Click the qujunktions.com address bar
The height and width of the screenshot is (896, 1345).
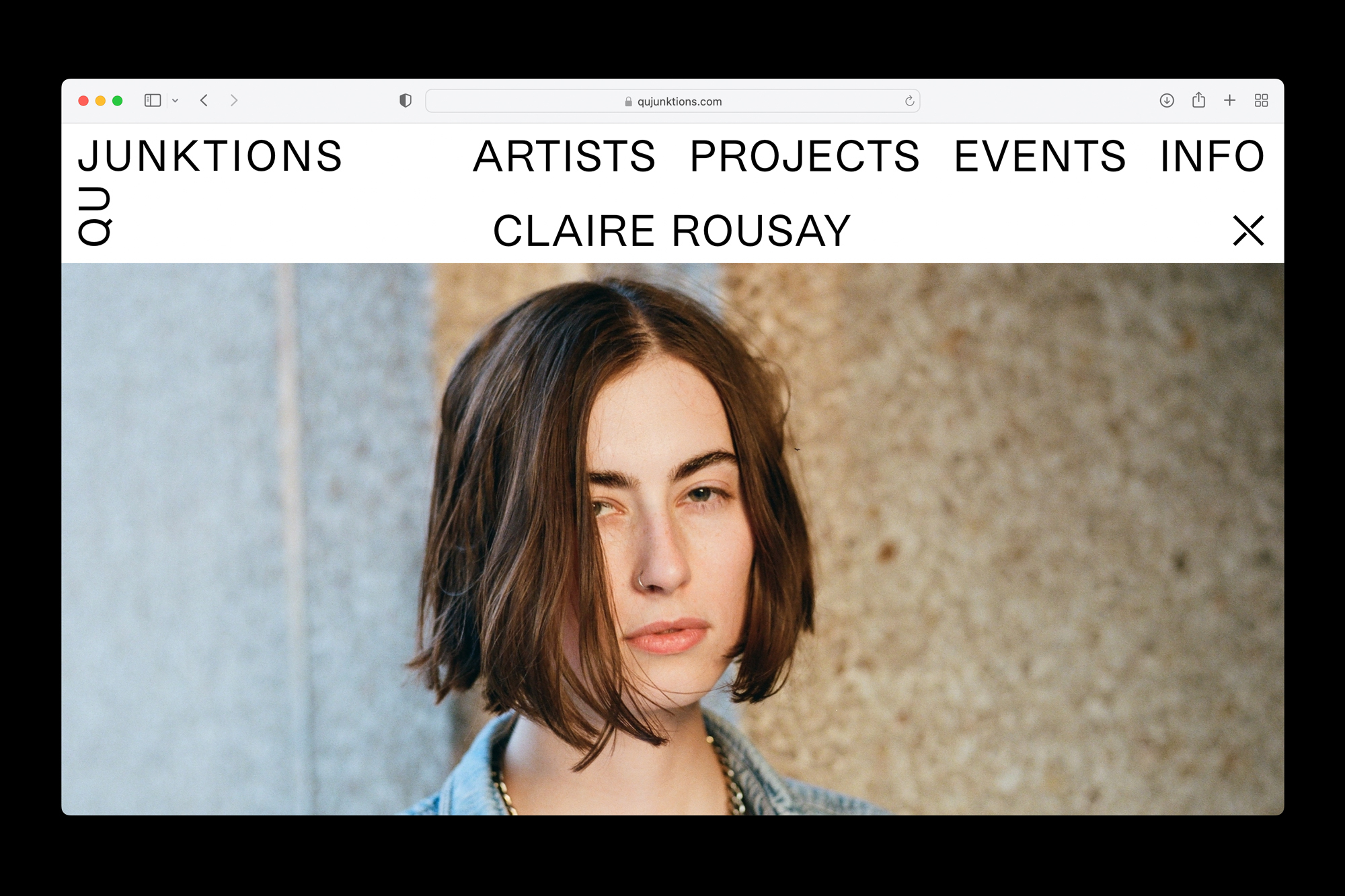[672, 101]
